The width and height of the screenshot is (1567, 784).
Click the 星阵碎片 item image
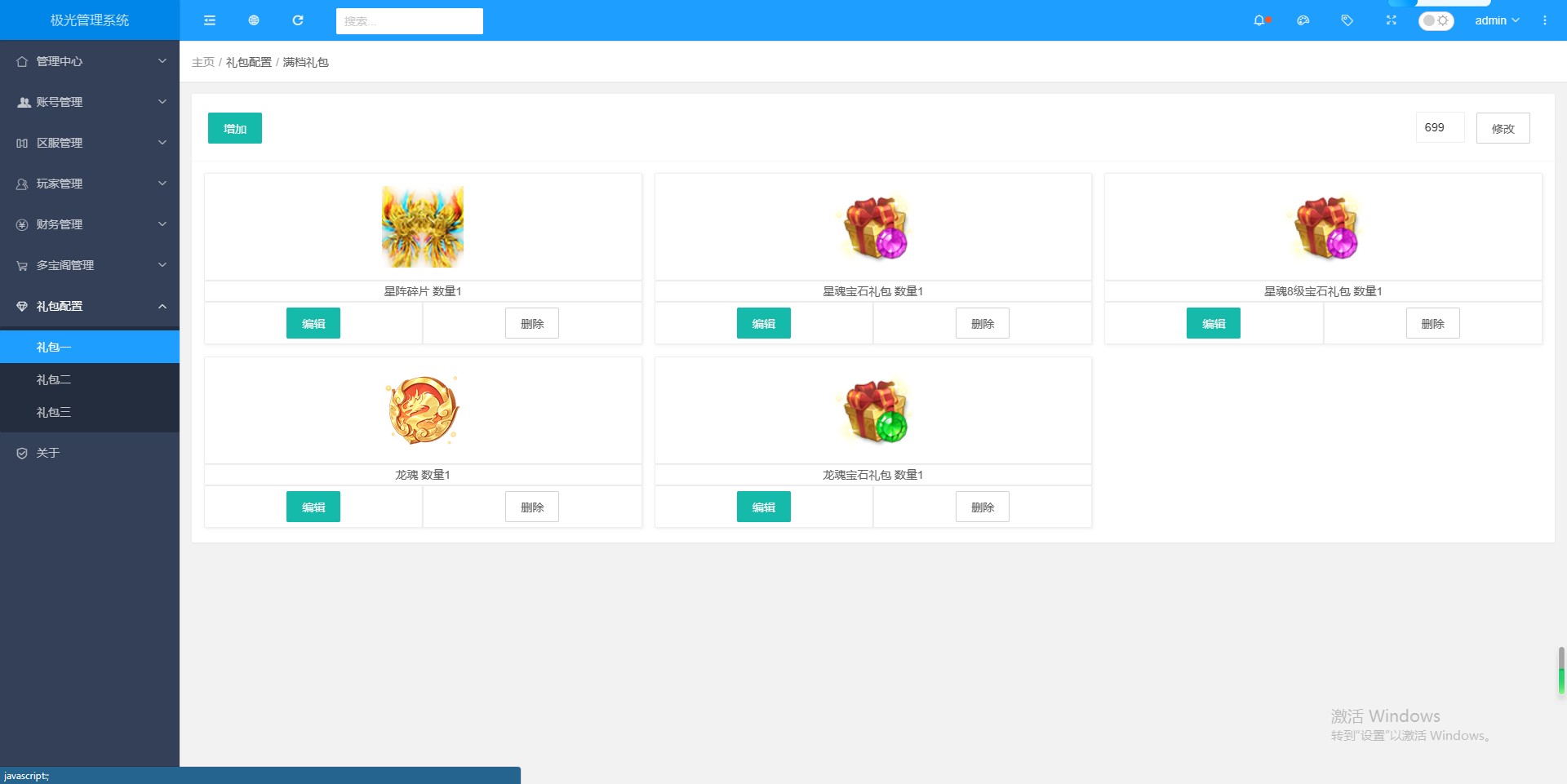point(423,227)
